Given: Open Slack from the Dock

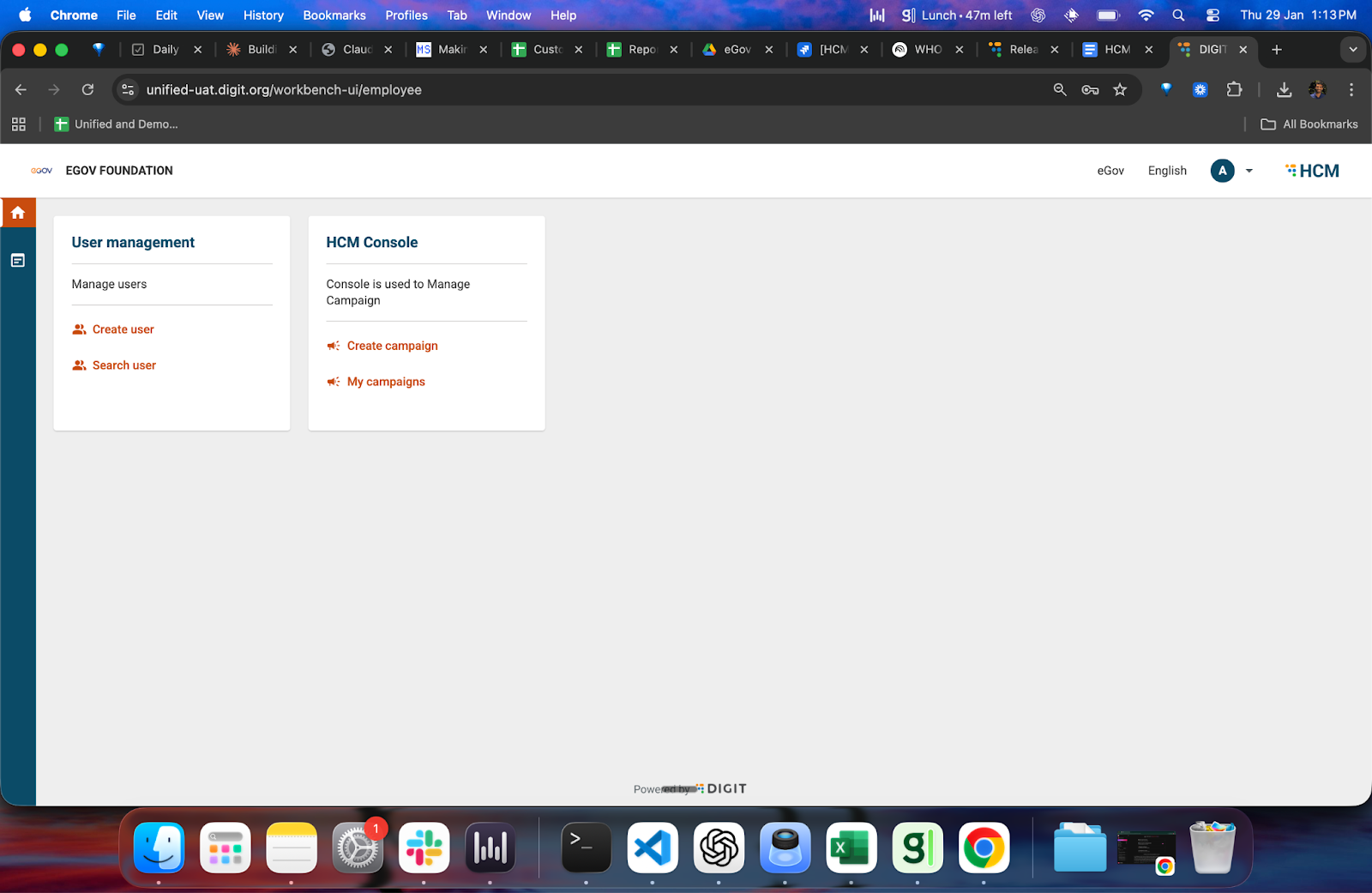Looking at the screenshot, I should [x=424, y=848].
